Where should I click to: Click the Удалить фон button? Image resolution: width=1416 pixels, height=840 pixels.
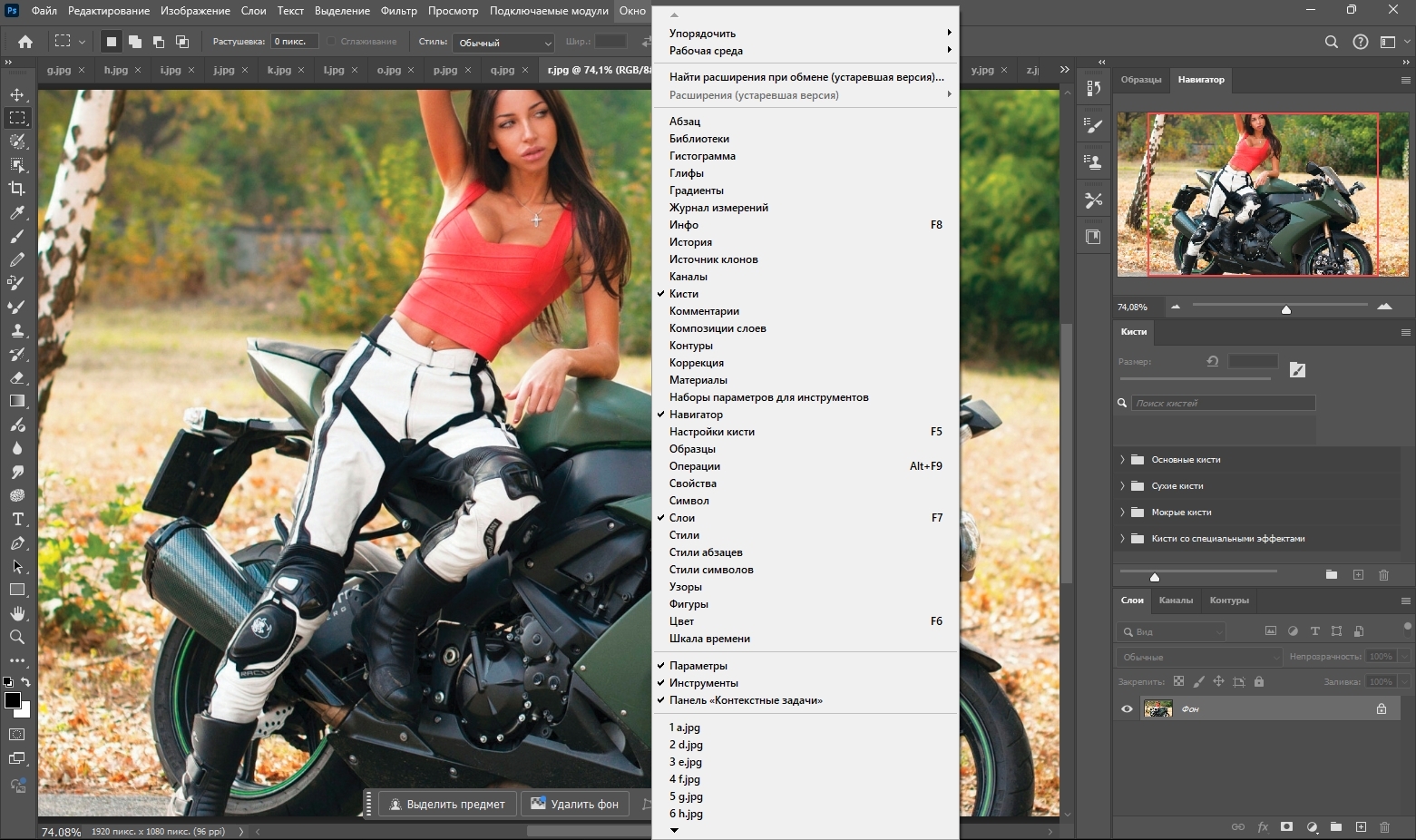tap(575, 804)
